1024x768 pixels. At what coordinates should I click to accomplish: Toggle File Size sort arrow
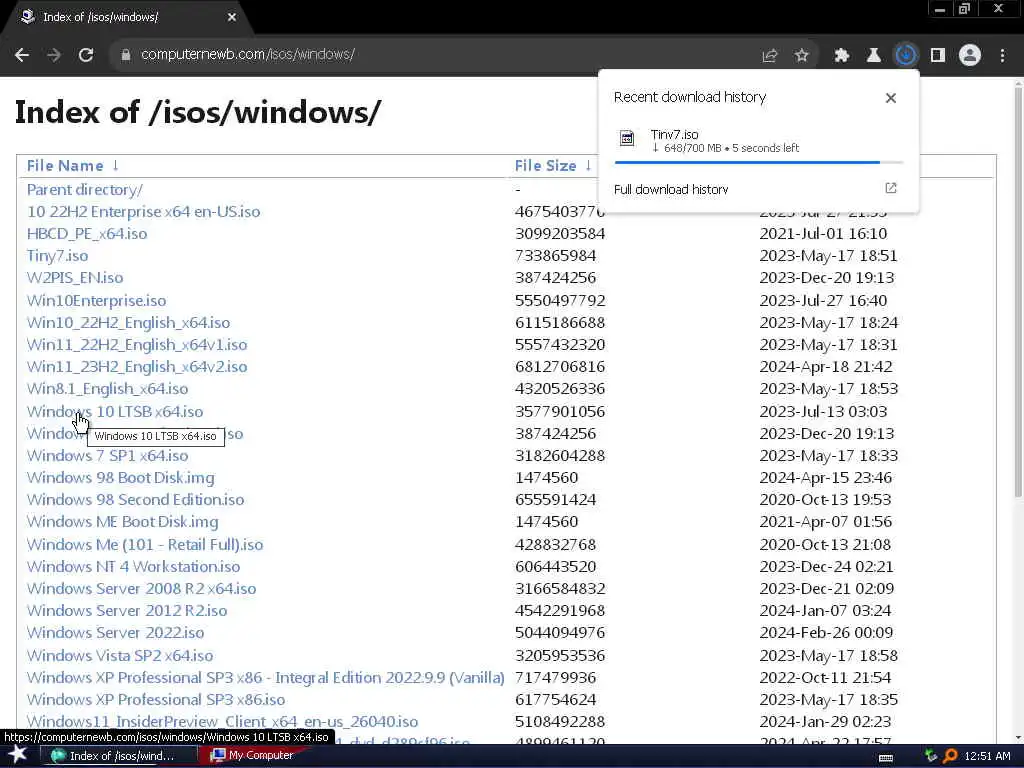click(588, 165)
